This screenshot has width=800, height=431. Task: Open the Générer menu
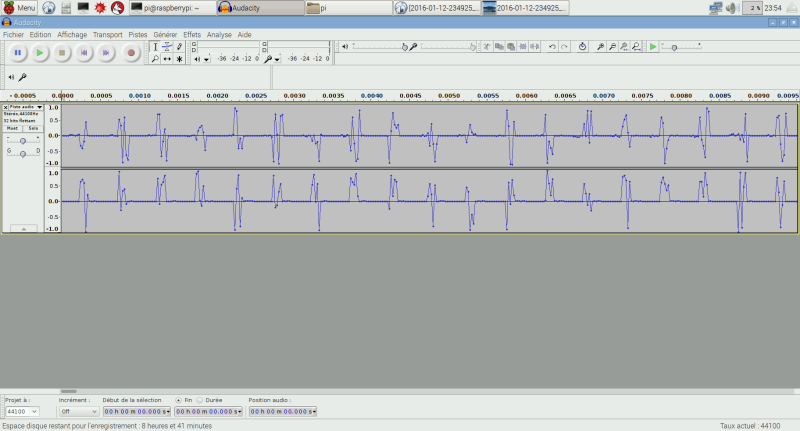coord(165,34)
